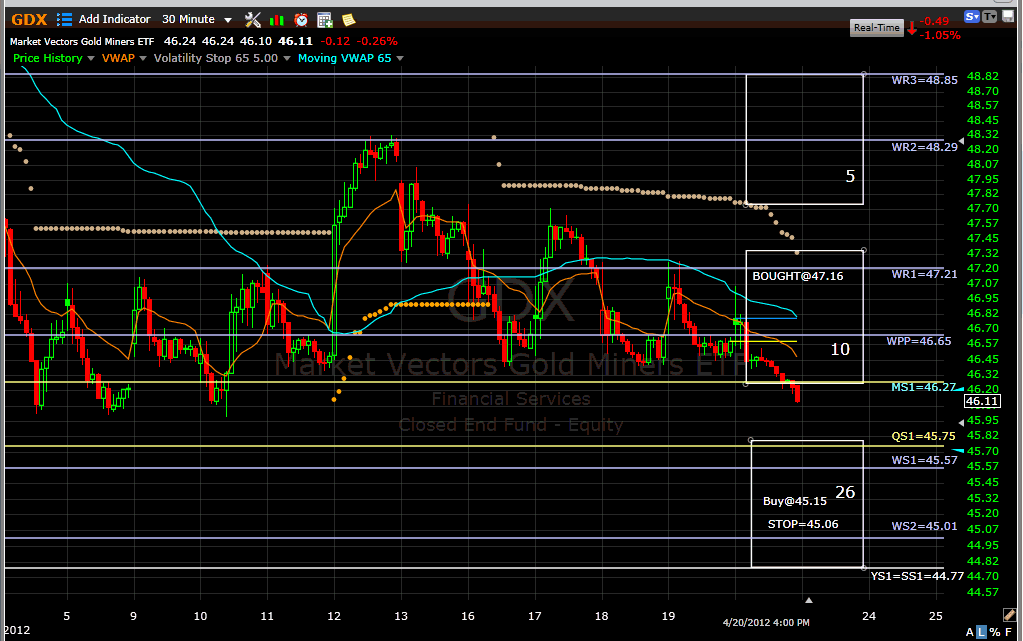Open the watchlist icon beside GDX
Screen dimensions: 1023x641
[64, 20]
